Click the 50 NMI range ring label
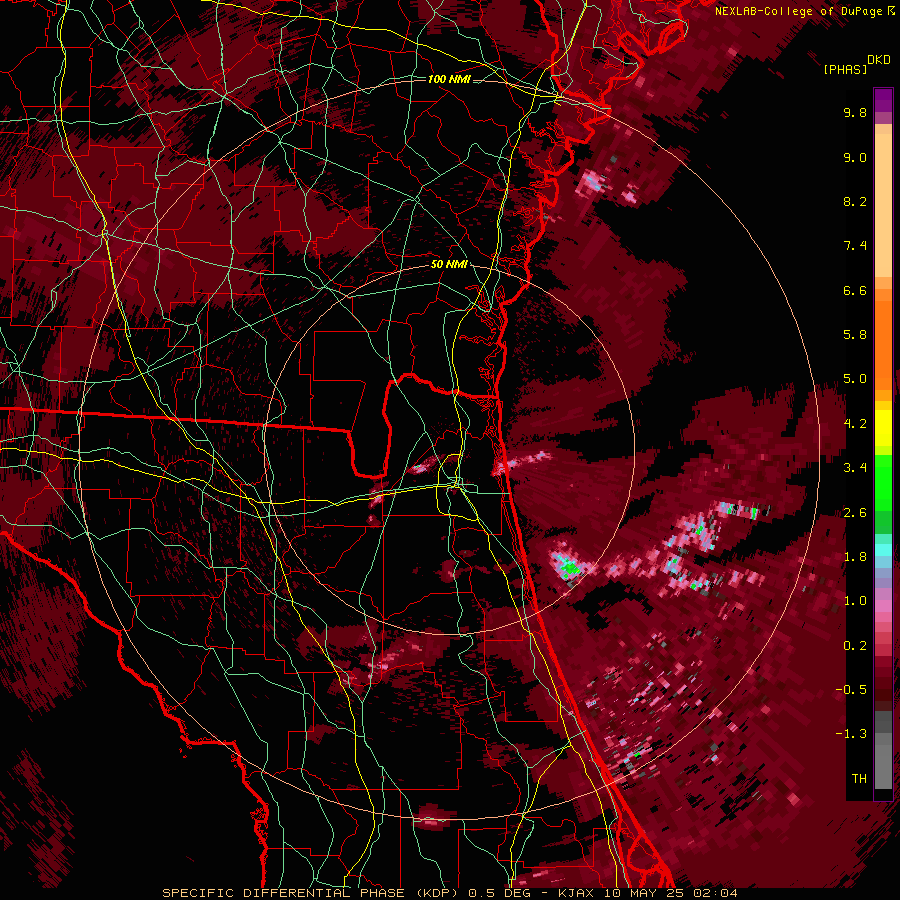 point(449,265)
